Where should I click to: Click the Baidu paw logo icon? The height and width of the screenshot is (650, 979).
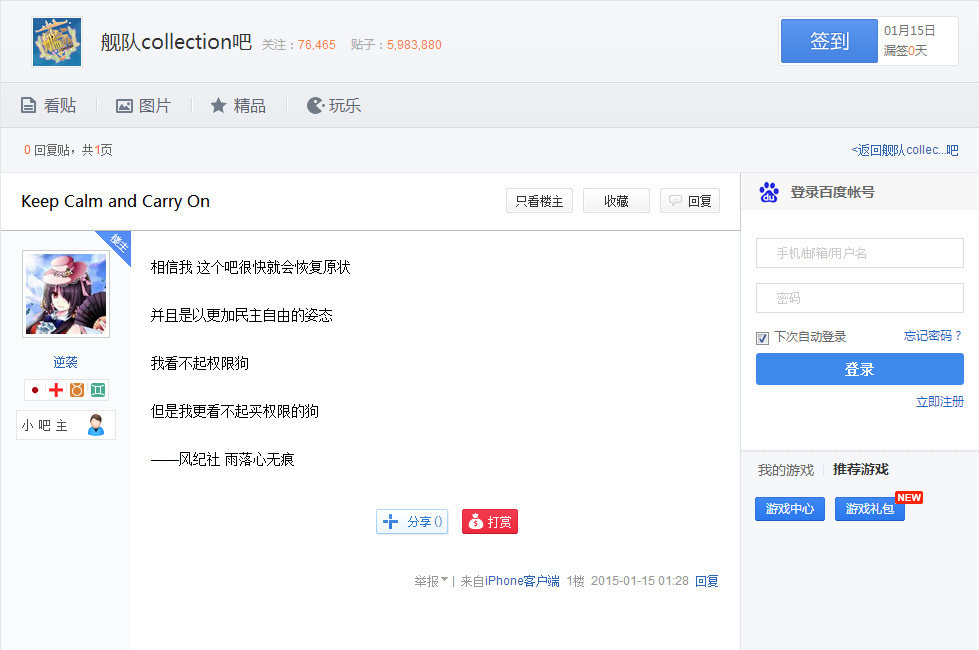click(768, 192)
